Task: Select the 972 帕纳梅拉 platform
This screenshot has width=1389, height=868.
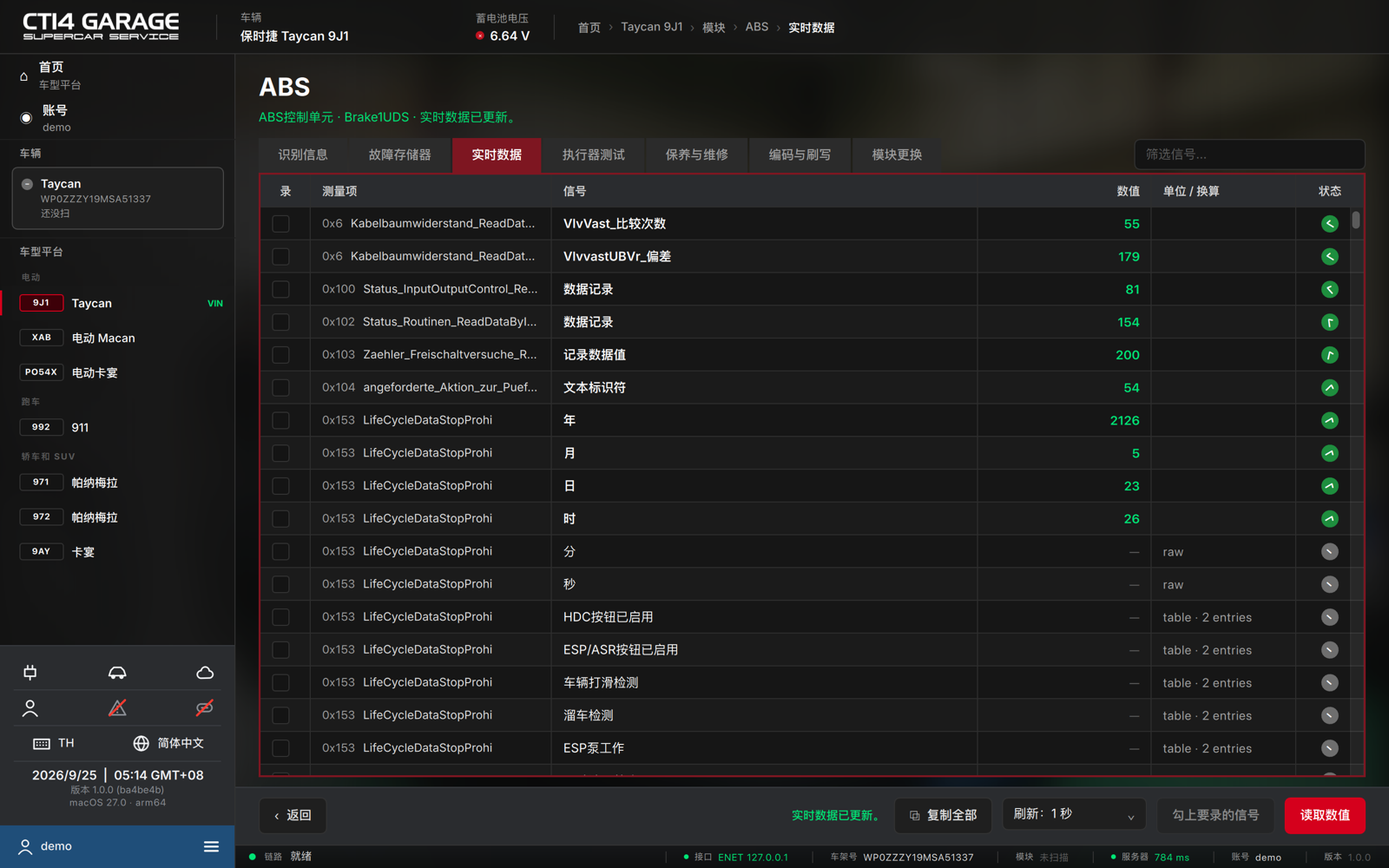Action: (118, 517)
